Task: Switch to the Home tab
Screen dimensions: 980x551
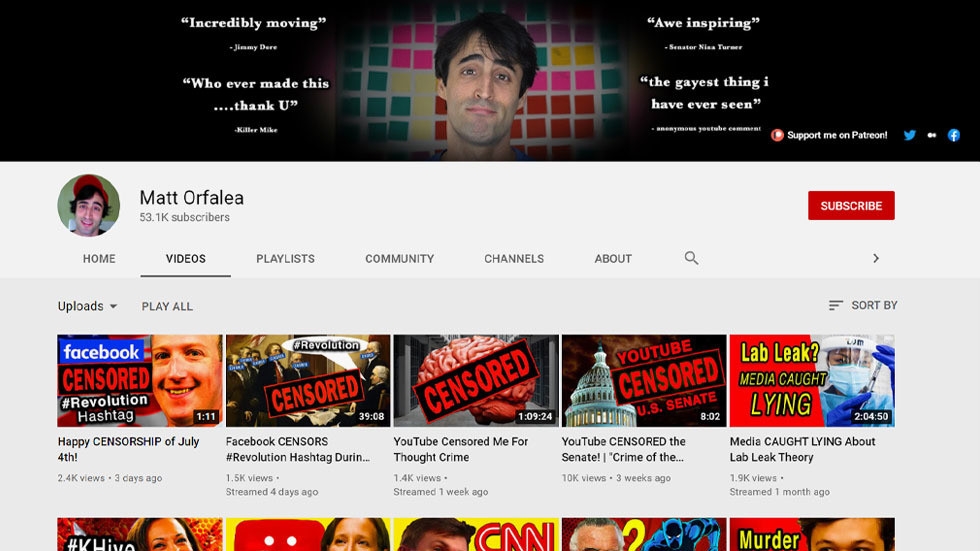Action: 99,259
